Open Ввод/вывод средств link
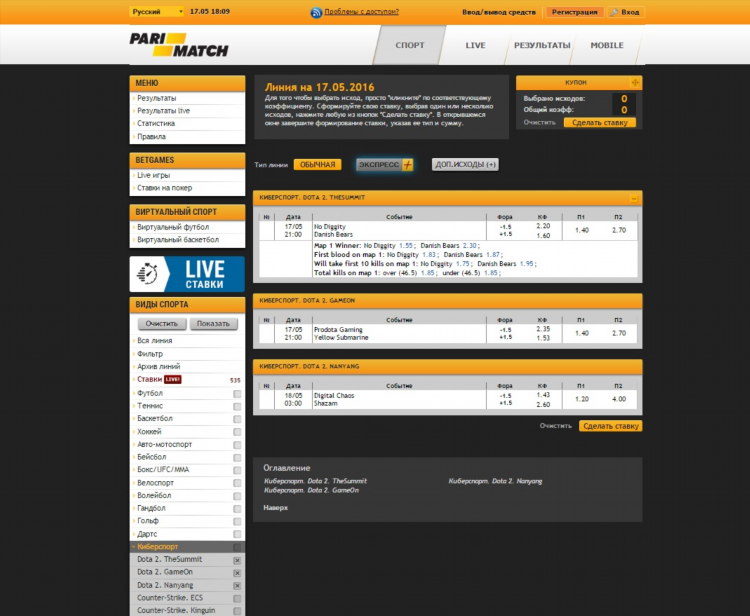 [x=499, y=12]
